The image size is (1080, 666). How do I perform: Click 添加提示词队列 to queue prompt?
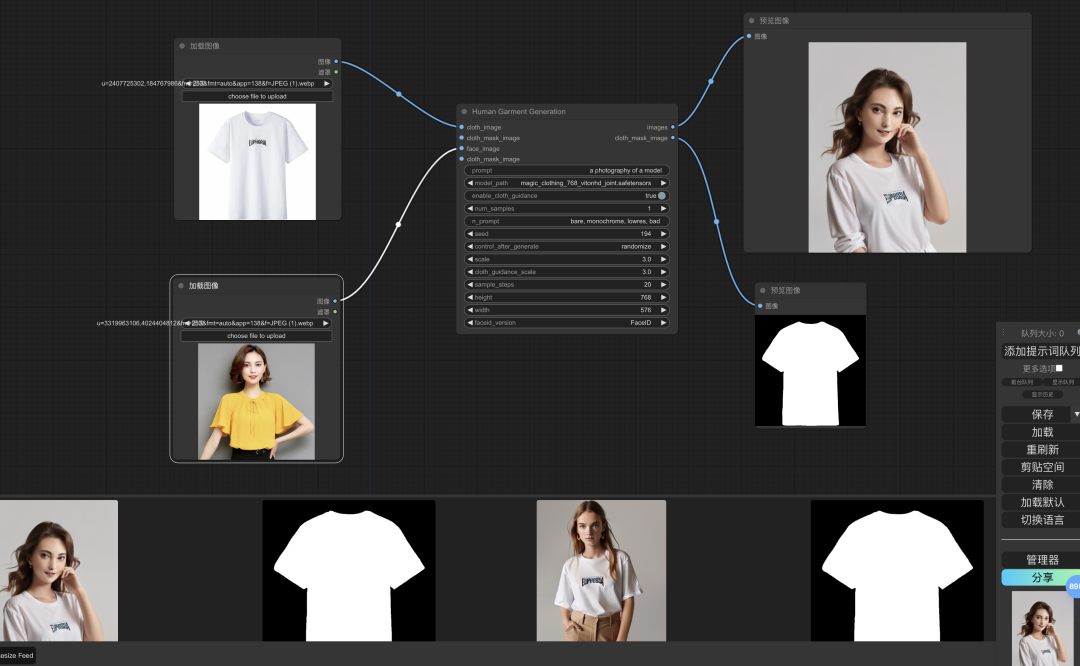[1041, 351]
